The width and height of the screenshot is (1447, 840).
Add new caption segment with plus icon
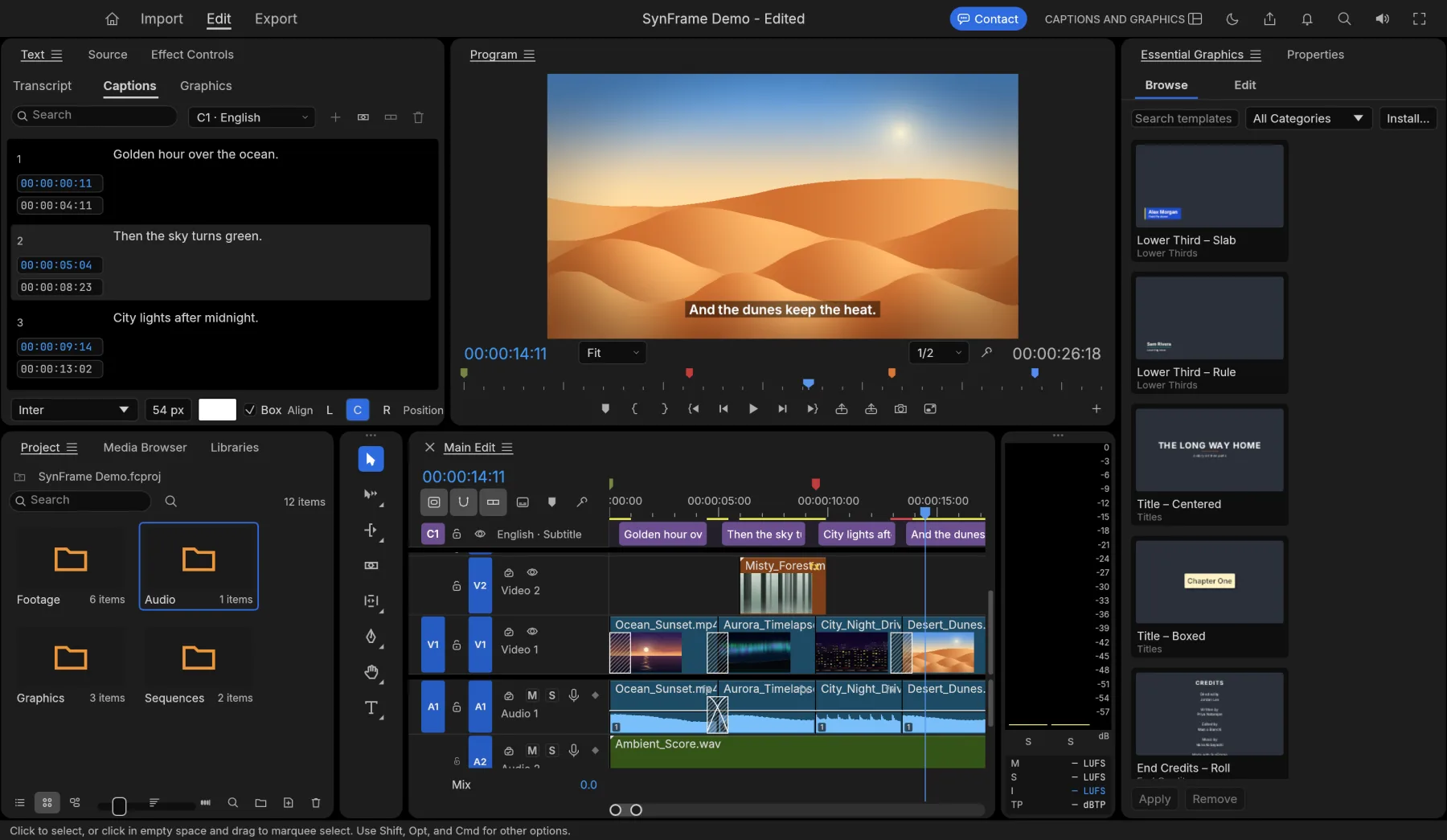(335, 117)
